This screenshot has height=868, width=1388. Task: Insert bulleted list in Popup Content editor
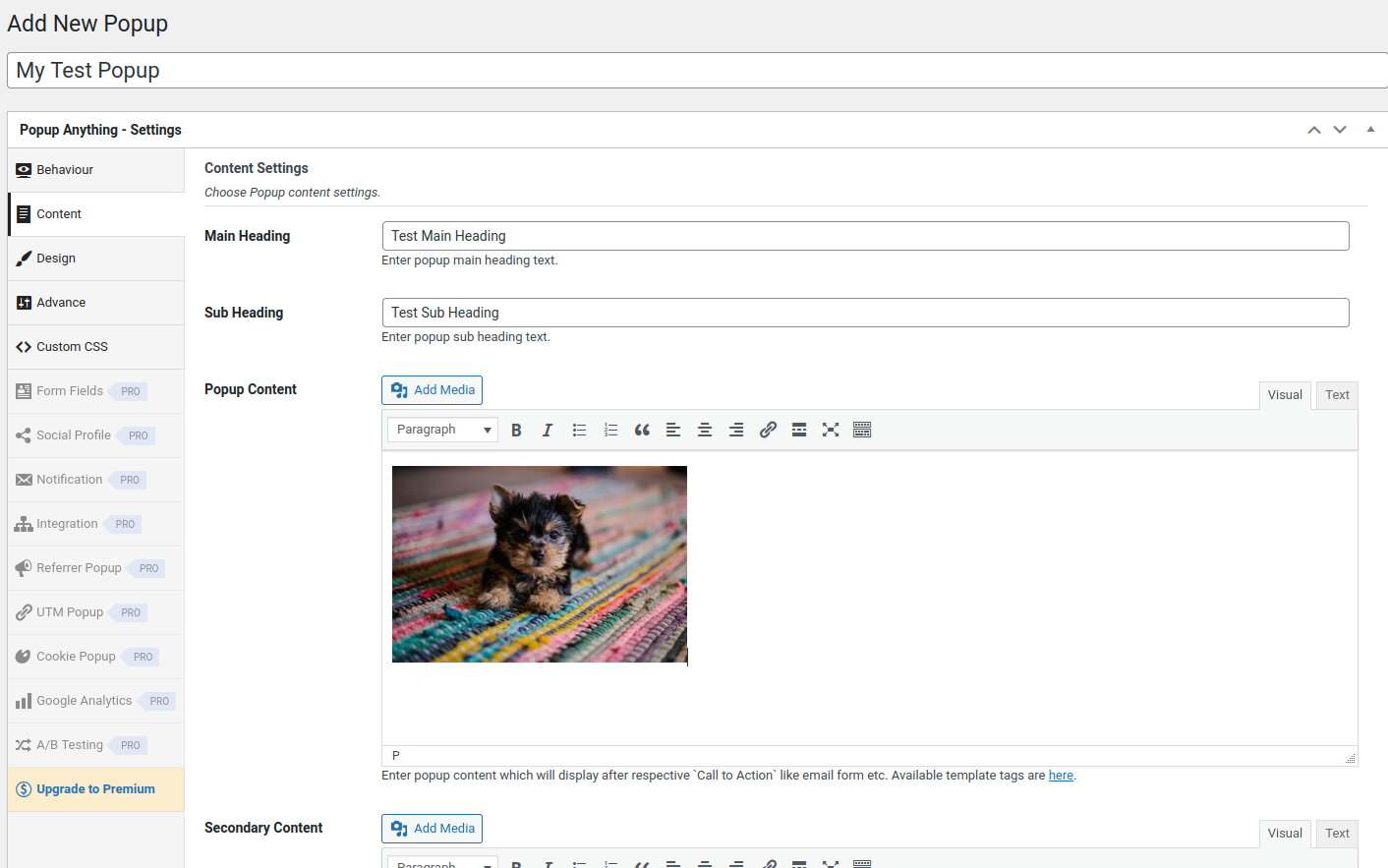click(579, 430)
